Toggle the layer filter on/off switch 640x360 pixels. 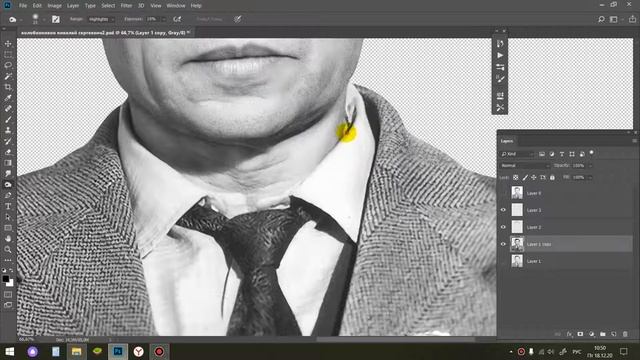[x=592, y=153]
